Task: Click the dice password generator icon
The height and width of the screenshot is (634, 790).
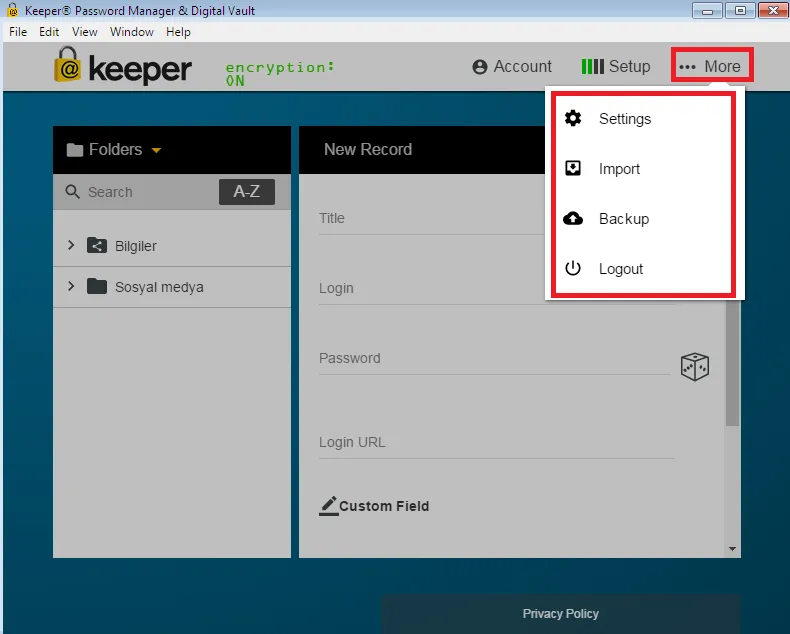Action: click(695, 366)
